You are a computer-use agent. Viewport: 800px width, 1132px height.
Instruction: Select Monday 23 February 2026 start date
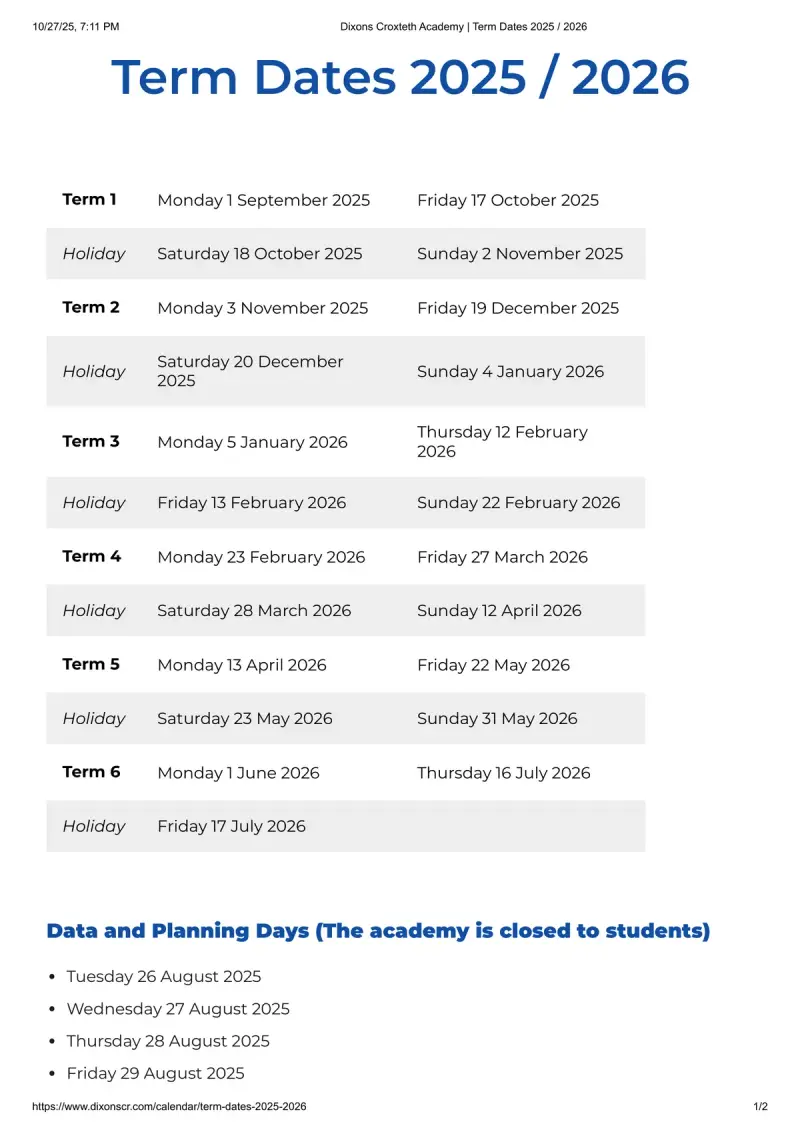(261, 557)
